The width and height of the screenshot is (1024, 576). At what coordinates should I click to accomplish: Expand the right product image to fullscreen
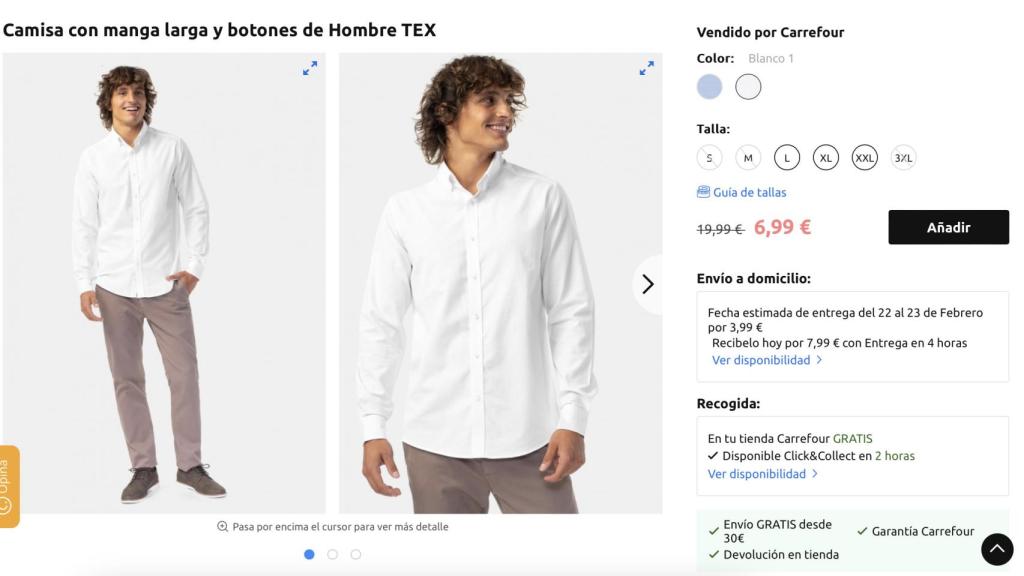click(x=645, y=69)
